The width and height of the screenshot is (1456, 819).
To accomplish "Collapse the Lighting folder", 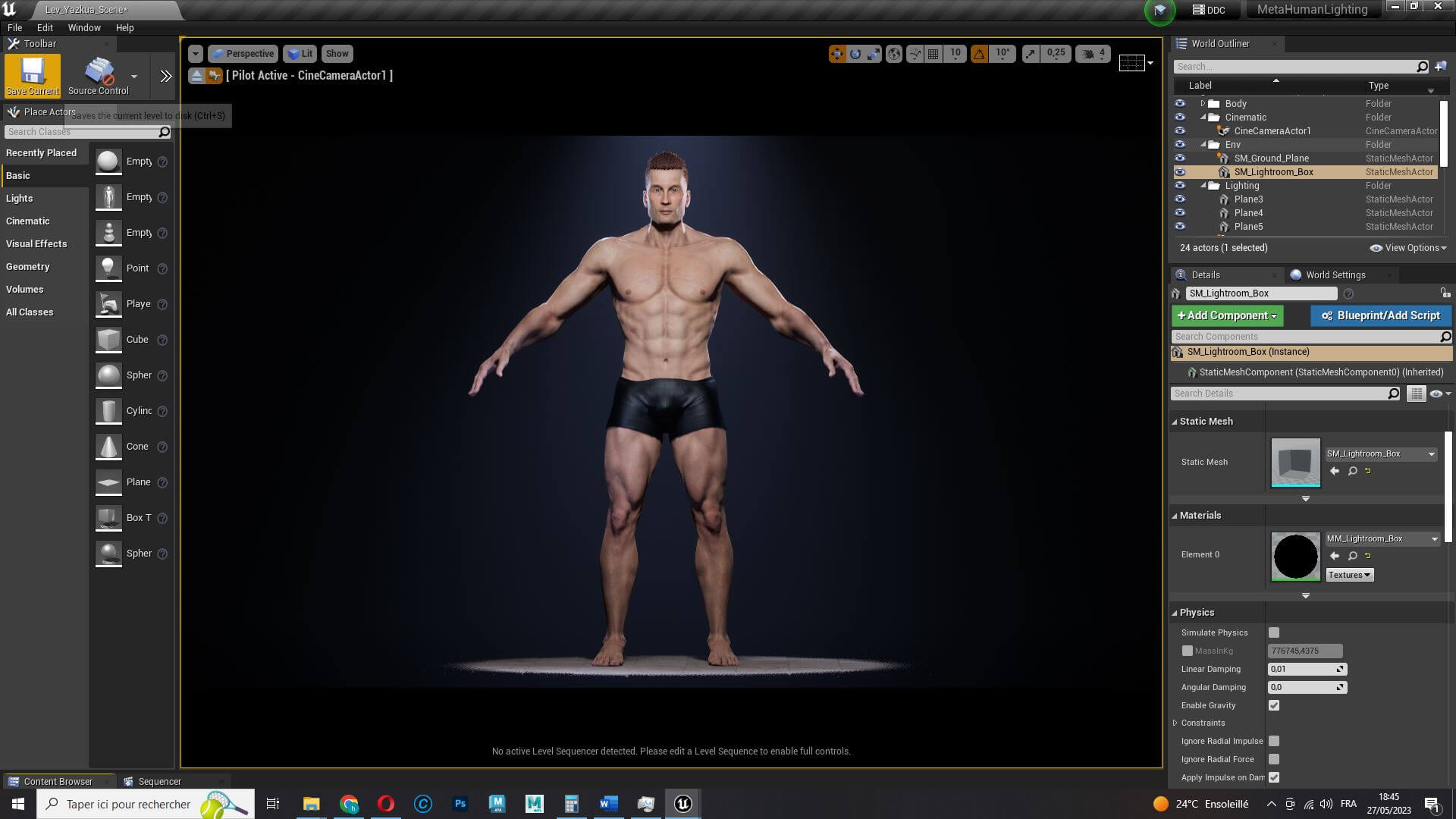I will (1203, 186).
